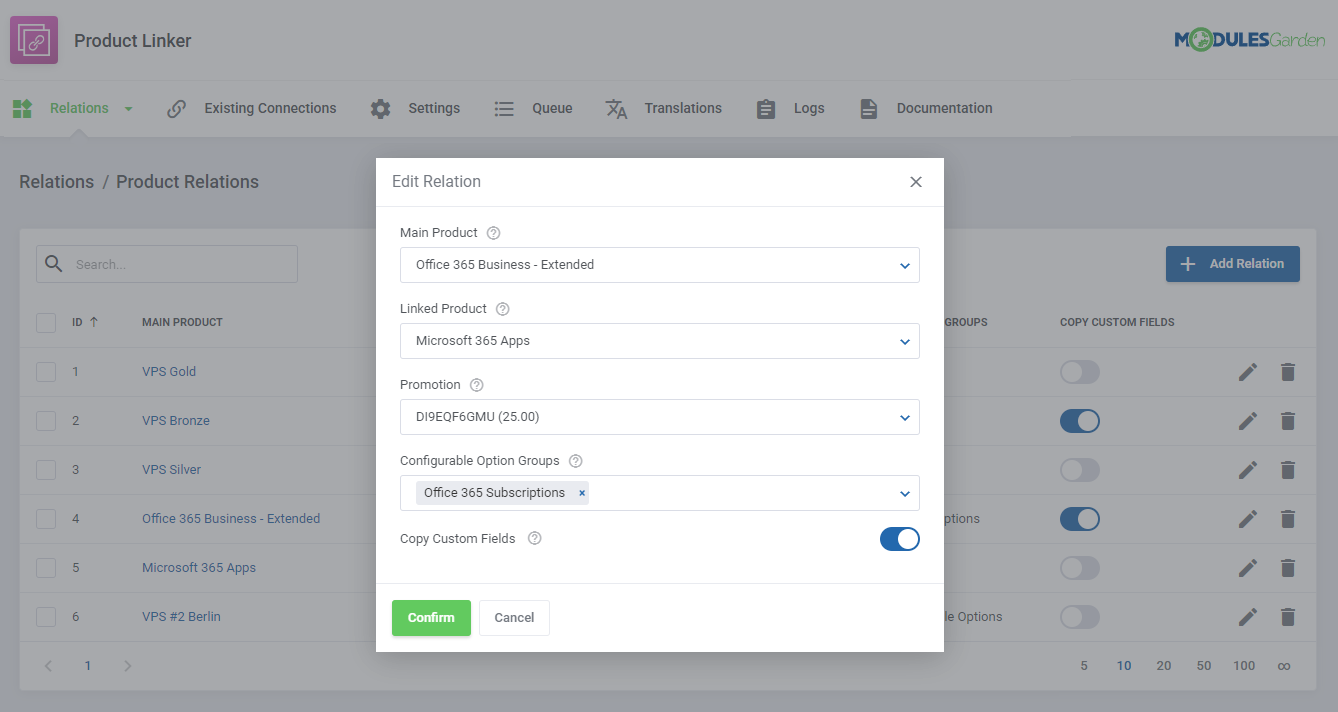Disable the Copy Custom Fields toggle
Image resolution: width=1338 pixels, height=712 pixels.
click(x=899, y=539)
